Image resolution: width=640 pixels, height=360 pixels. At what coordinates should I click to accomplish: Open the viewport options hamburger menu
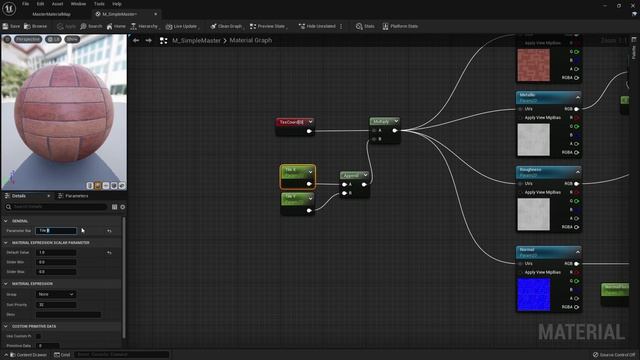pyautogui.click(x=7, y=39)
